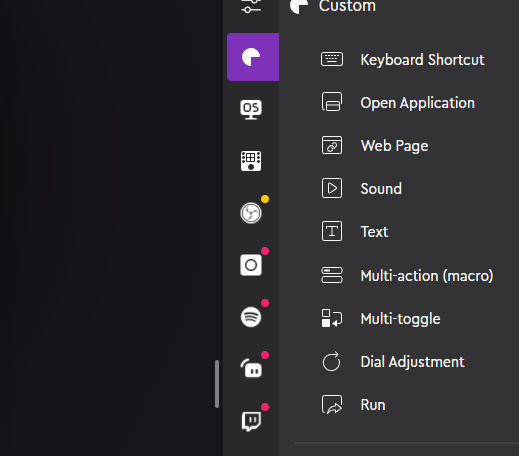
Task: Select the Multi-action (macro) item
Action: 407,276
